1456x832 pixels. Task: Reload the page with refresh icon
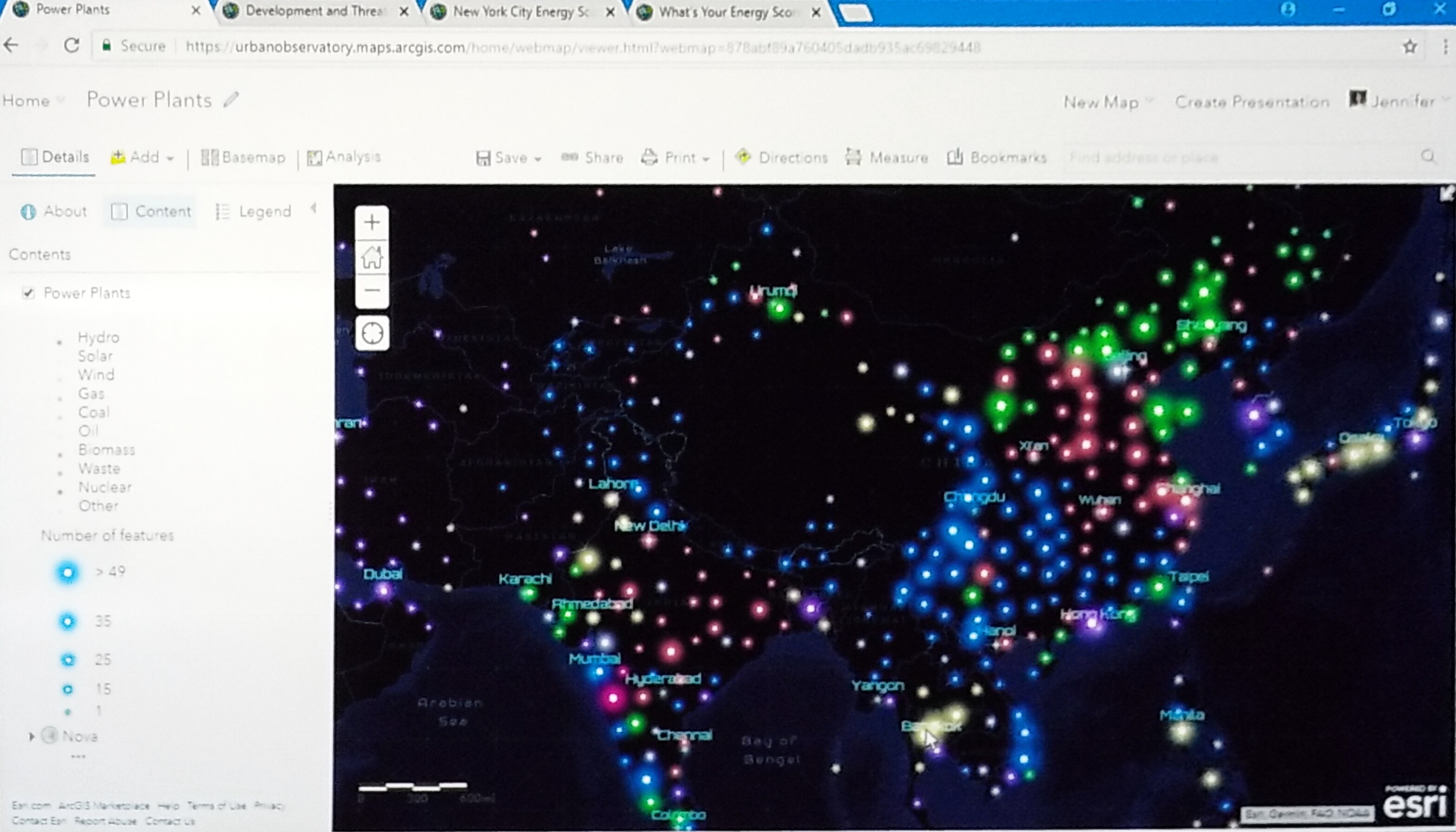tap(72, 45)
